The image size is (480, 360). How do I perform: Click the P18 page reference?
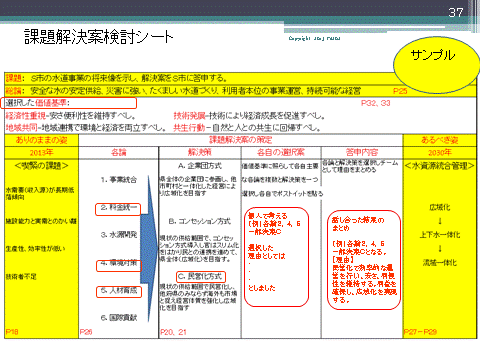coord(12,331)
